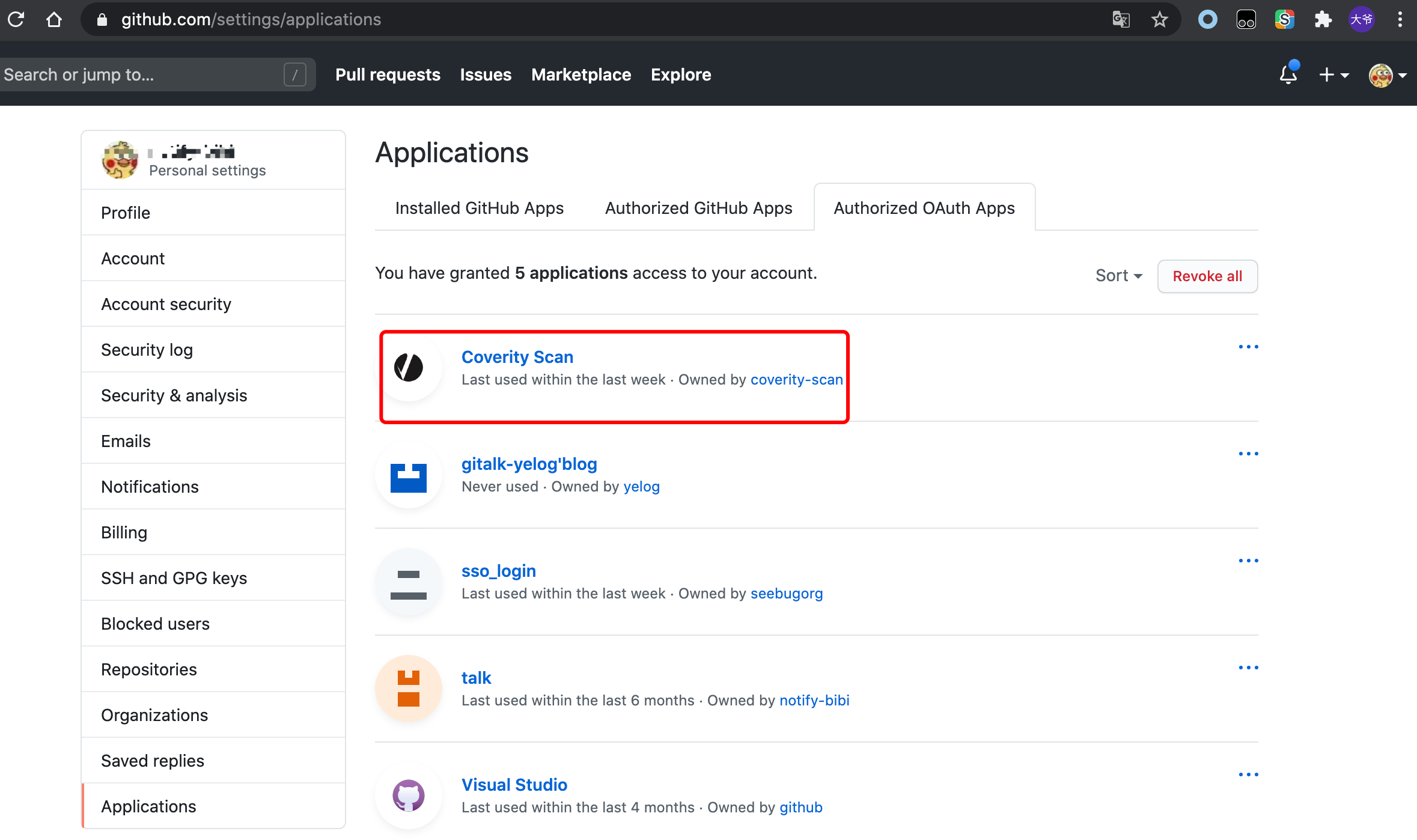Open the Visual Studio application link
Image resolution: width=1417 pixels, height=840 pixels.
coord(514,785)
